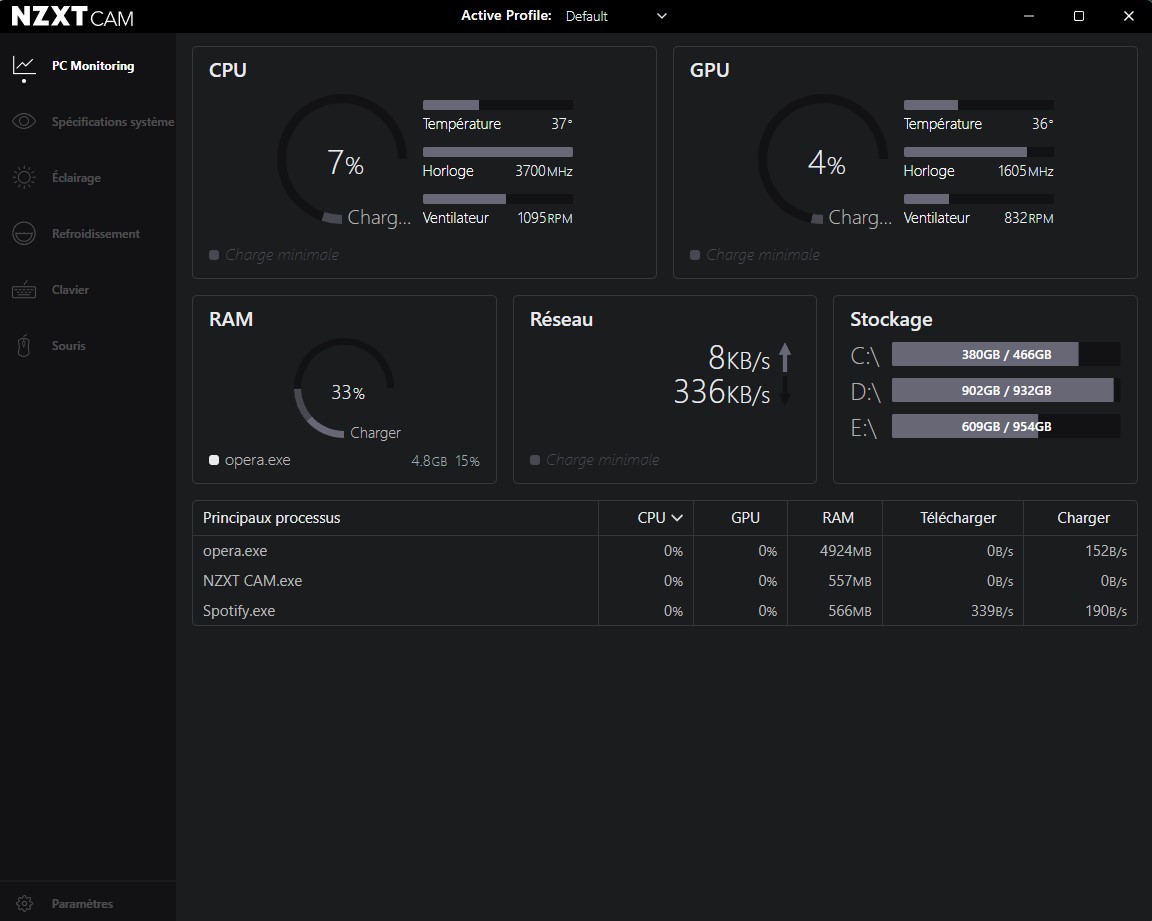Click the Clavier keyboard icon
Image resolution: width=1152 pixels, height=921 pixels.
tap(24, 290)
